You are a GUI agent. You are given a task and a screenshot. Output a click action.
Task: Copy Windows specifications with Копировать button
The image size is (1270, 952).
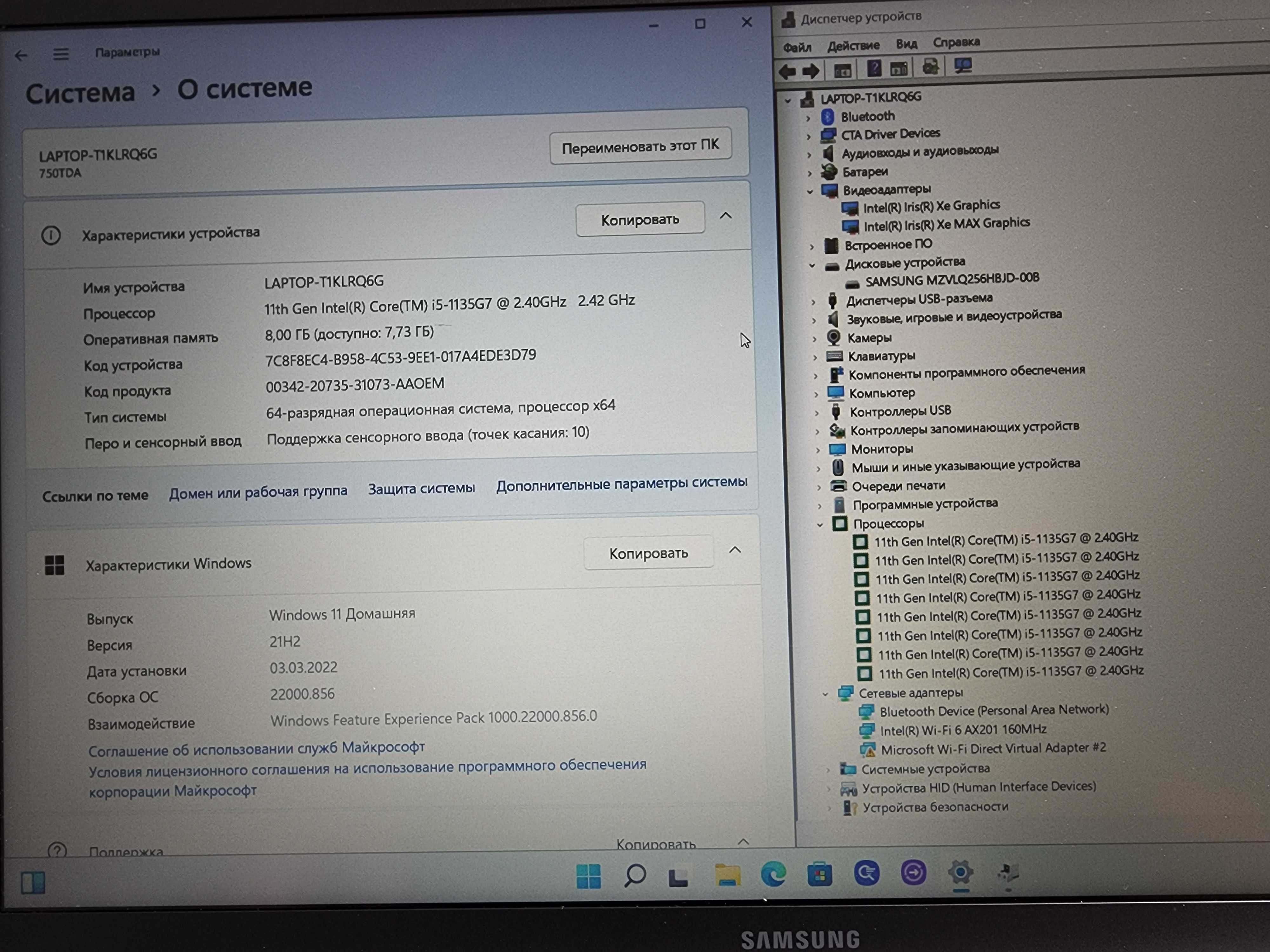click(x=649, y=553)
